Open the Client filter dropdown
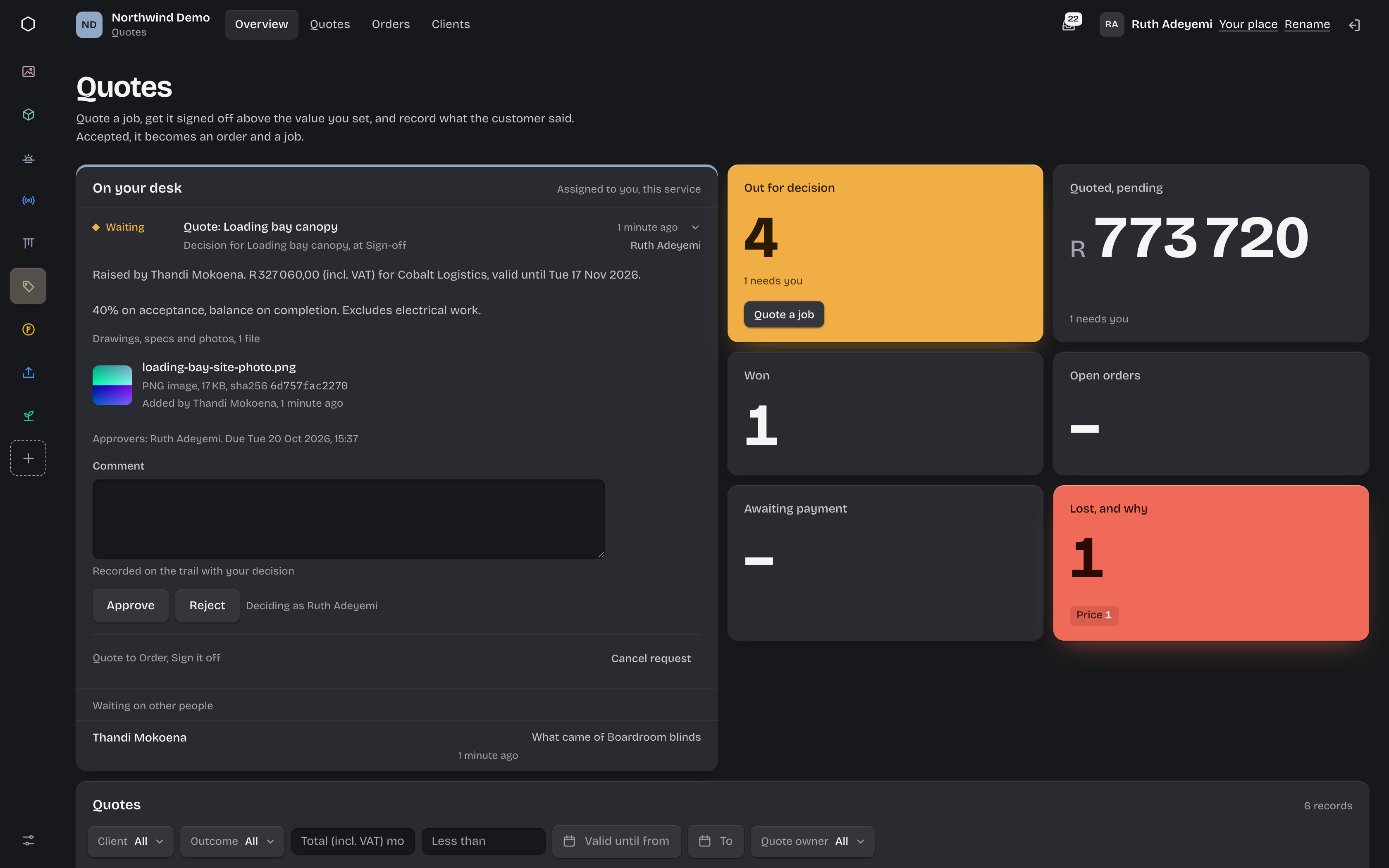Screen dimensions: 1389x868 130,841
